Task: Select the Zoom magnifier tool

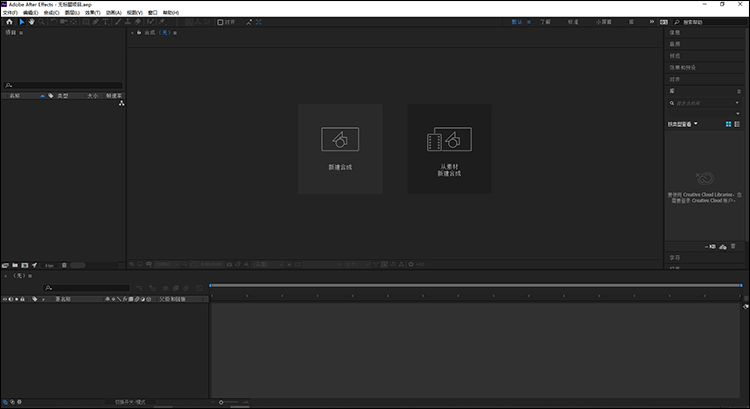Action: (x=41, y=22)
